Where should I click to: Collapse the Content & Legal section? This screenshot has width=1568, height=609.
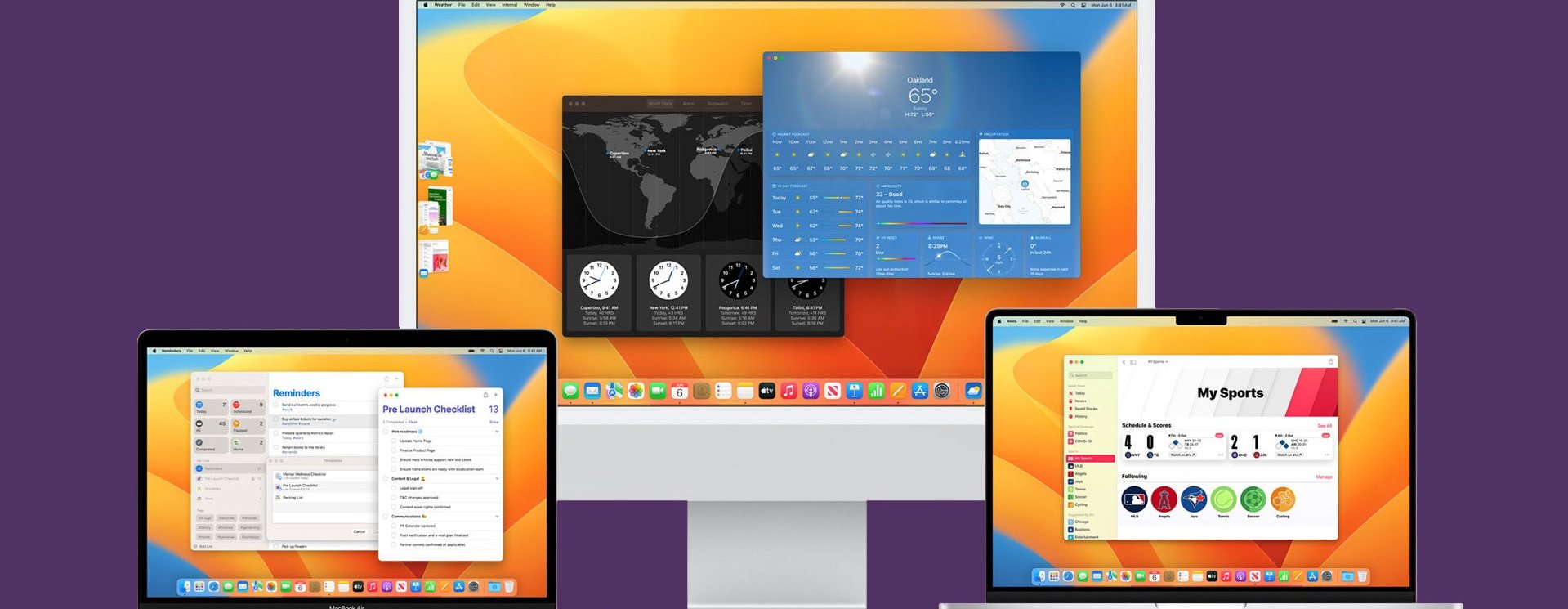click(497, 478)
